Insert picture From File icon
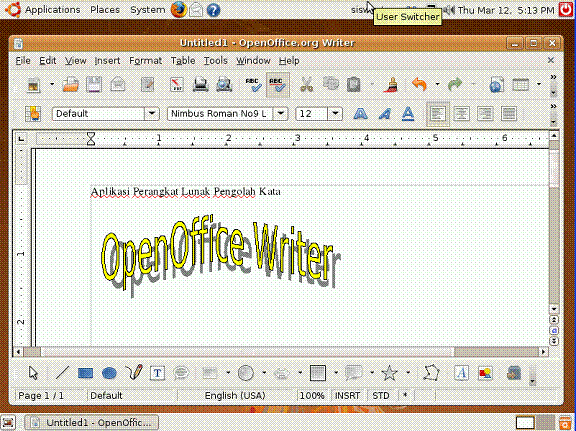 485,373
